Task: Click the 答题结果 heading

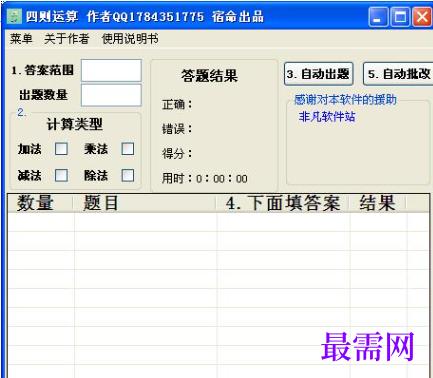Action: point(209,76)
